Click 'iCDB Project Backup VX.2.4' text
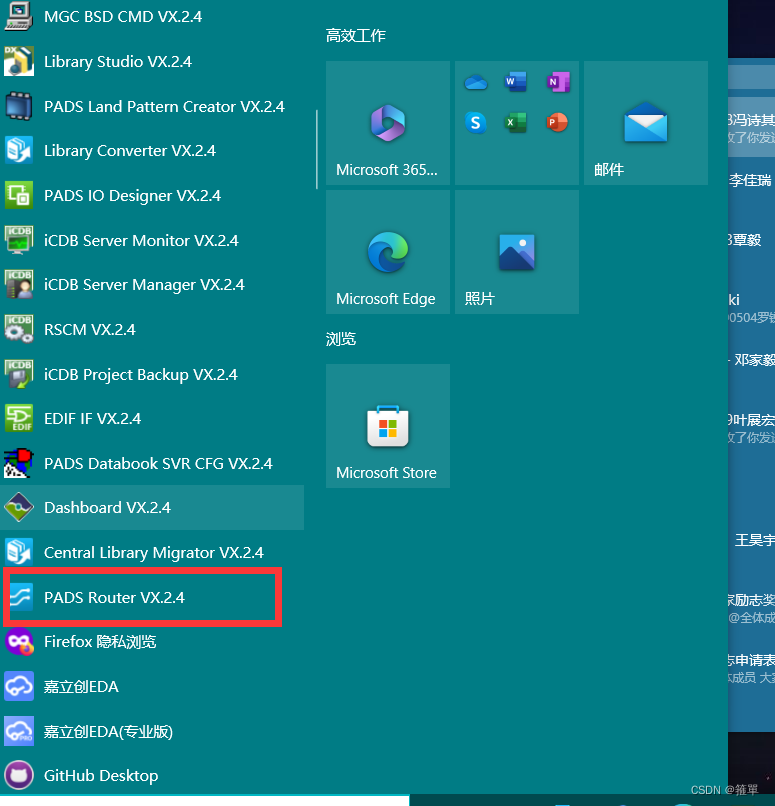This screenshot has height=806, width=775. (x=141, y=375)
